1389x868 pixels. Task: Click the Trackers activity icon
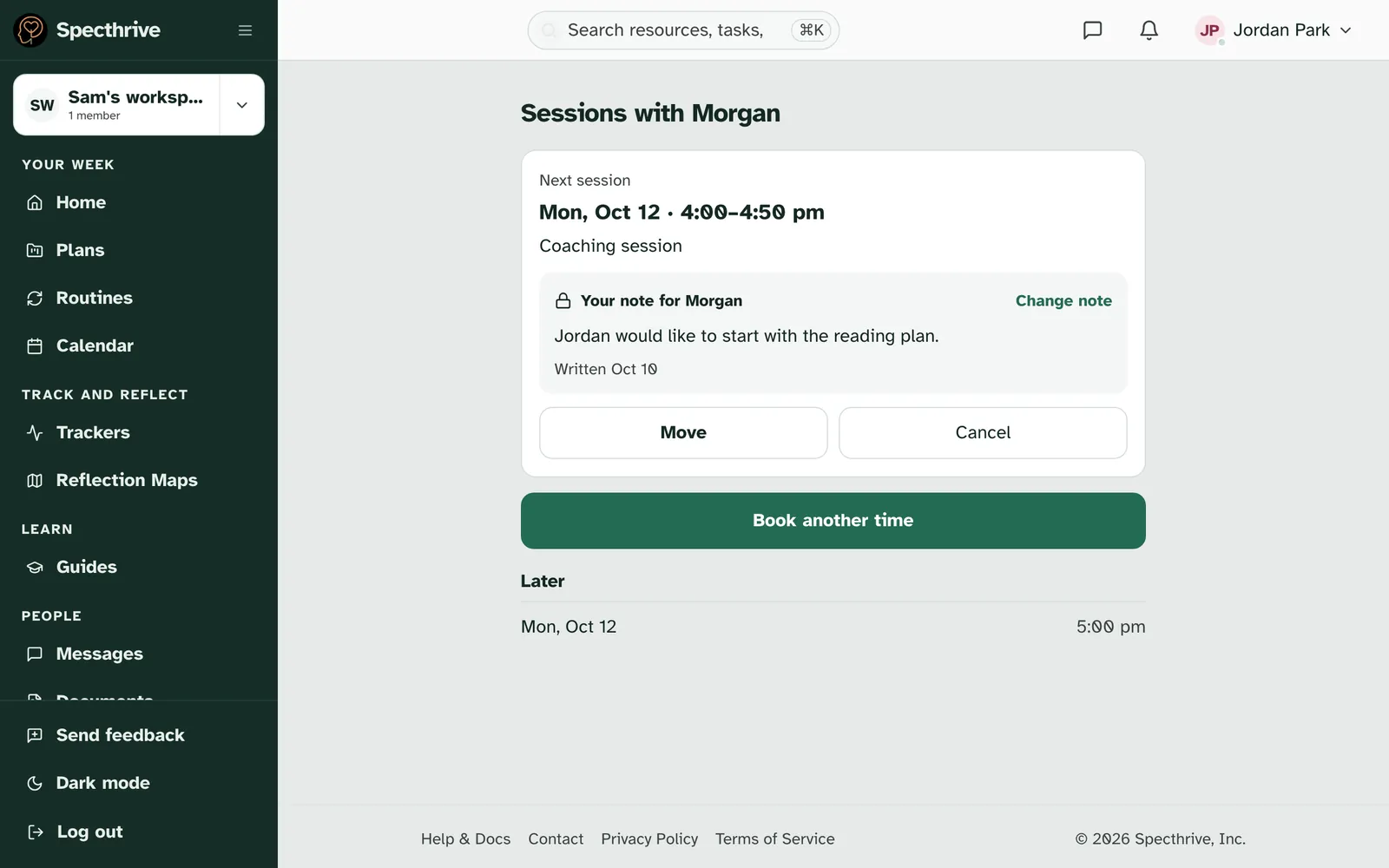coord(35,432)
